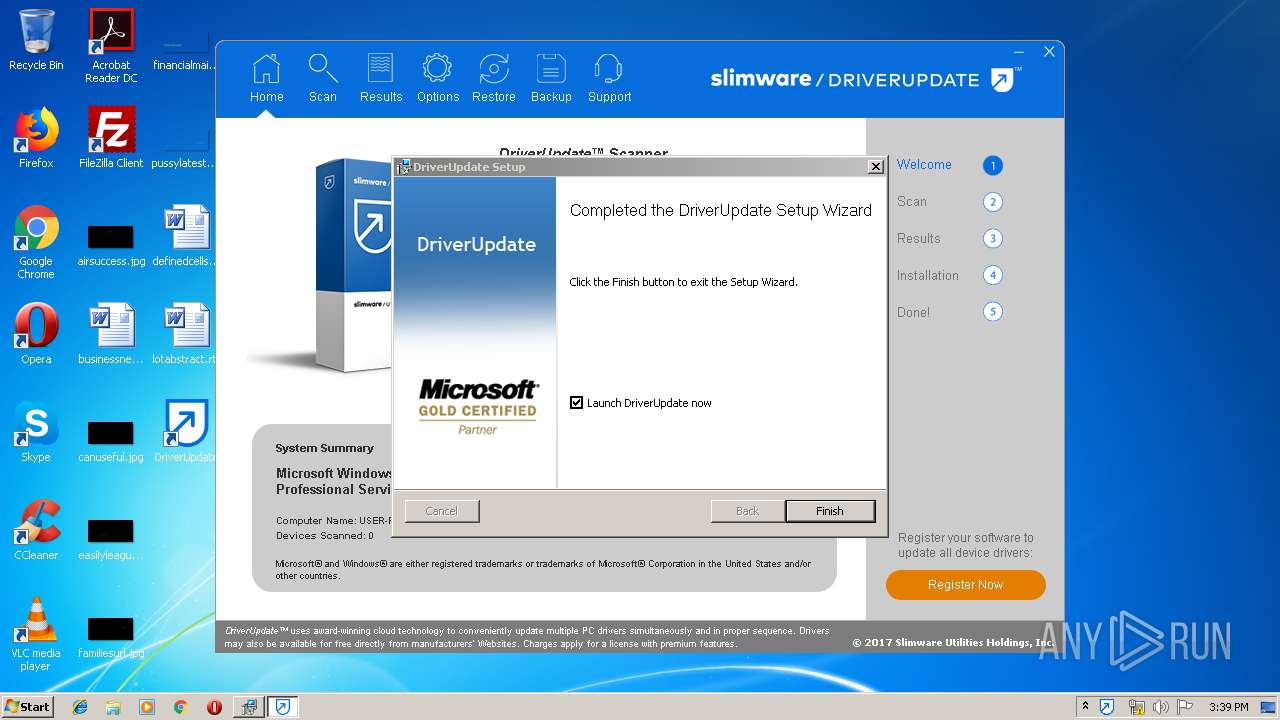Open airsuccess.jpg desktop file
Viewport: 1280px width, 720px height.
[x=111, y=246]
